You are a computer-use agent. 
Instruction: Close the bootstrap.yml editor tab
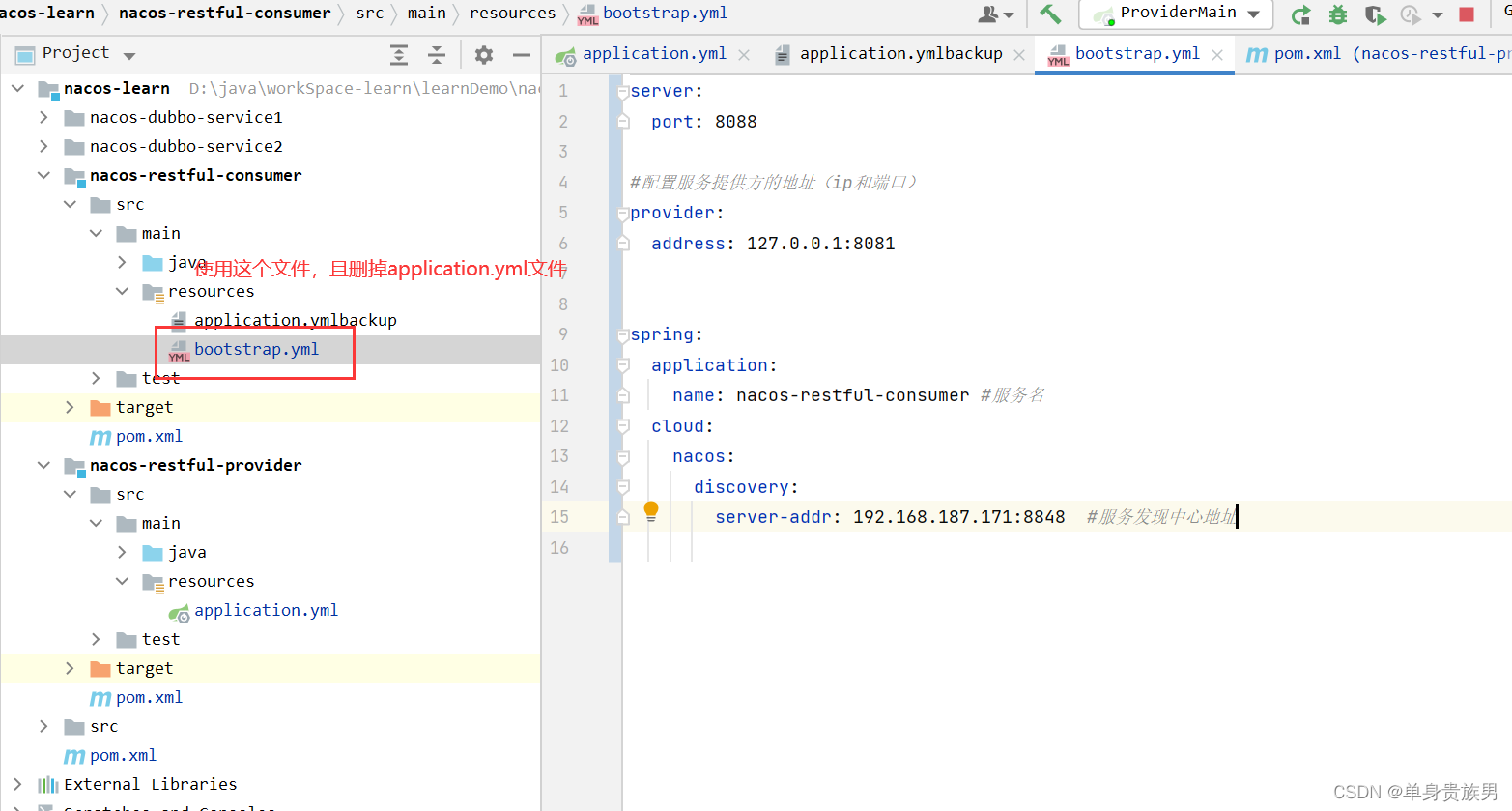1217,55
